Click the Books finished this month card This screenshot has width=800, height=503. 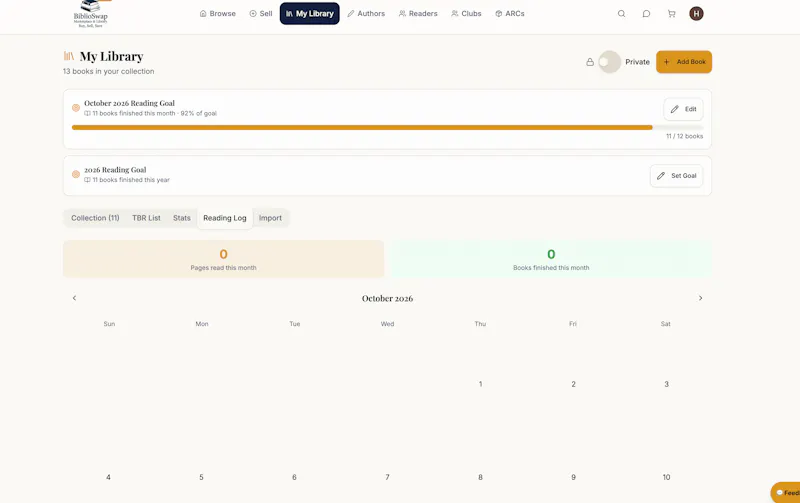[x=551, y=259]
